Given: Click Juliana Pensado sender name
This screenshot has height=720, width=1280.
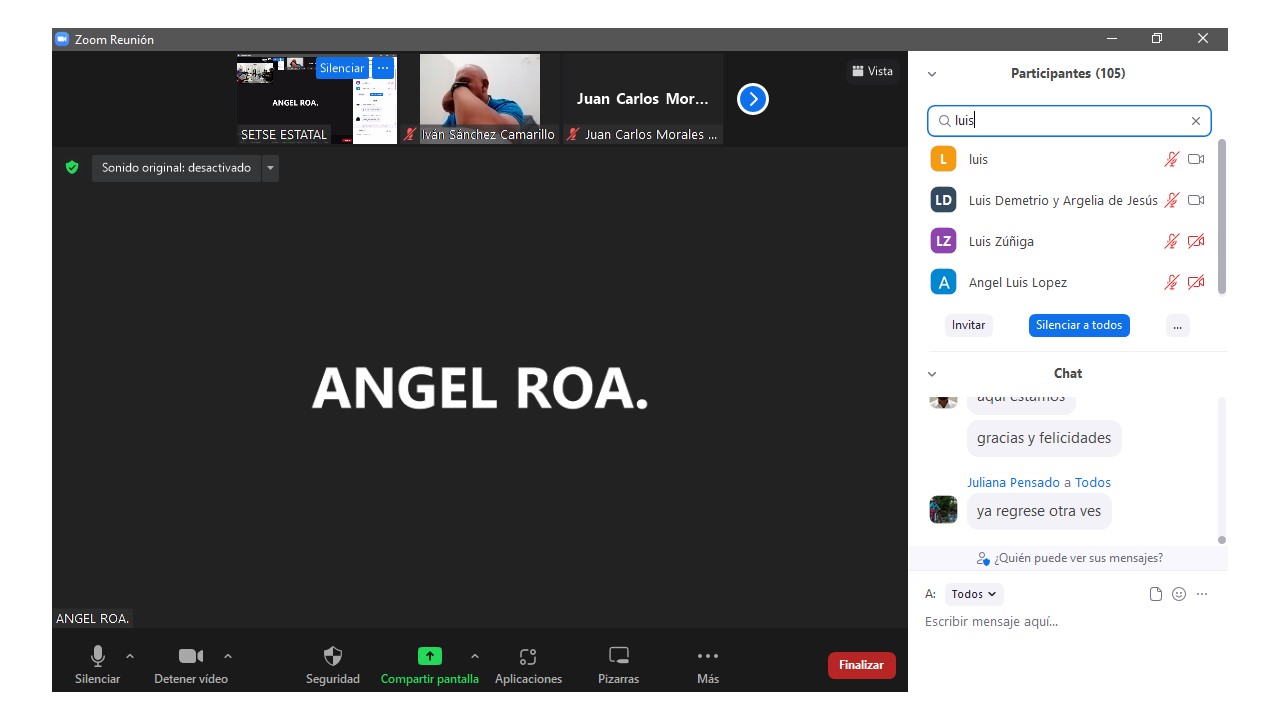Looking at the screenshot, I should (1013, 482).
